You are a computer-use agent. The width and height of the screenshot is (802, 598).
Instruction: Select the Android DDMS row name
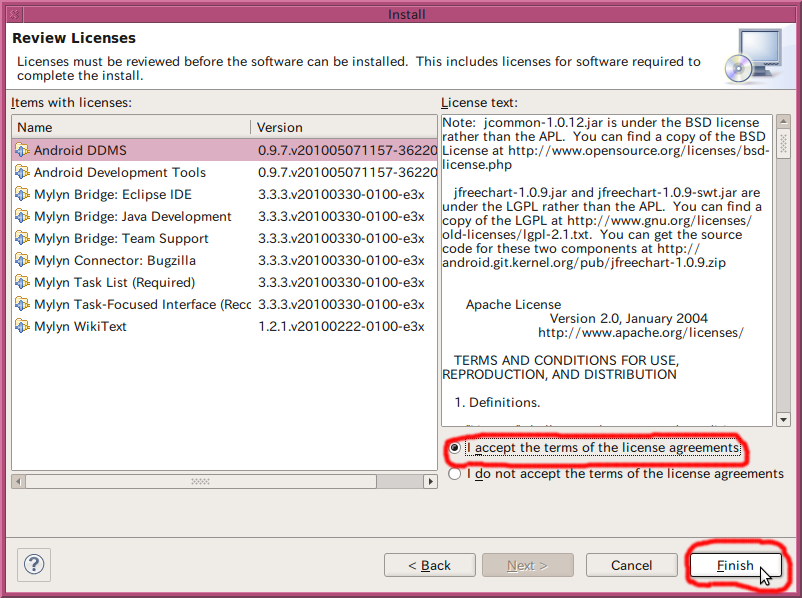point(80,150)
